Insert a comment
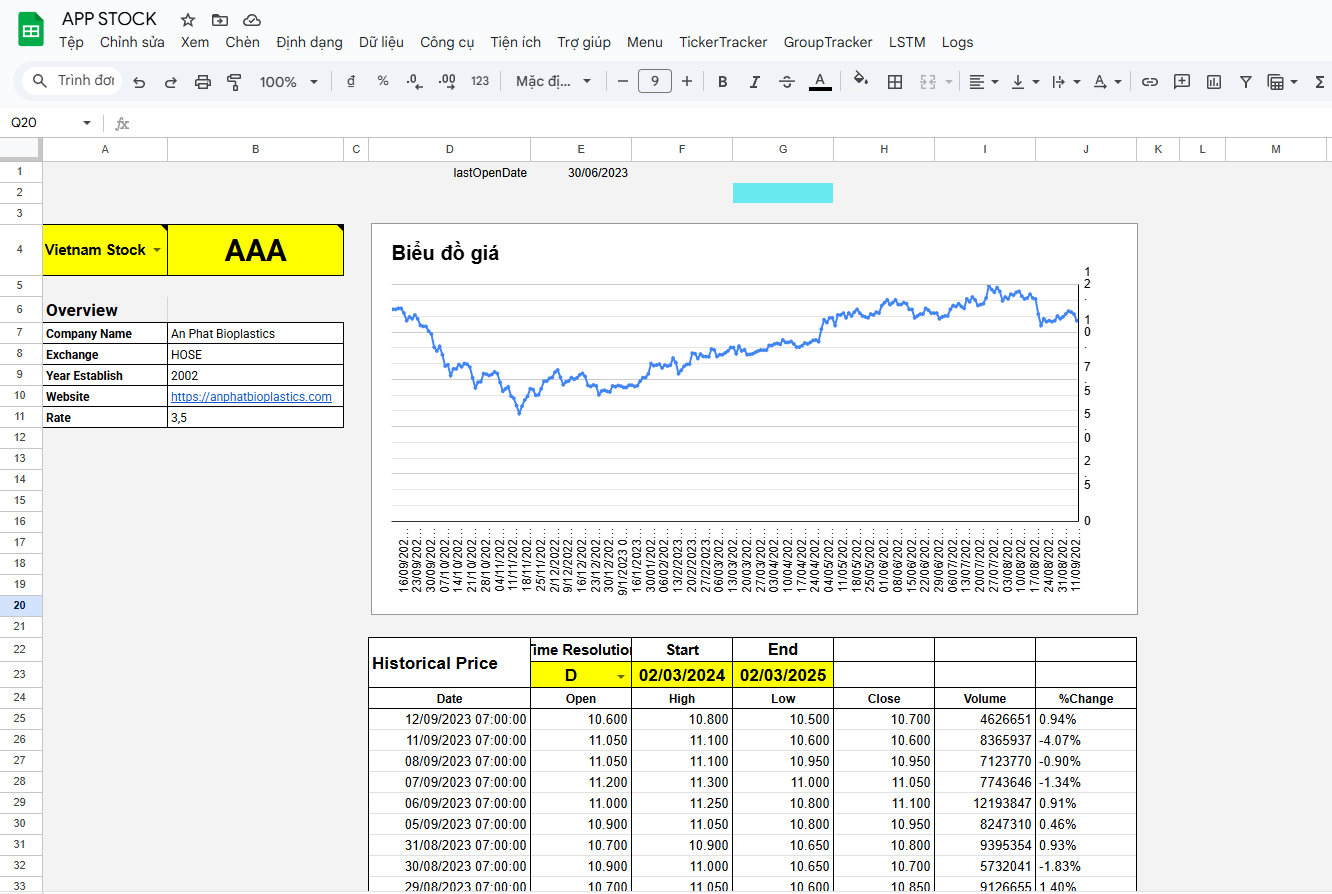1332x894 pixels. [x=1182, y=82]
